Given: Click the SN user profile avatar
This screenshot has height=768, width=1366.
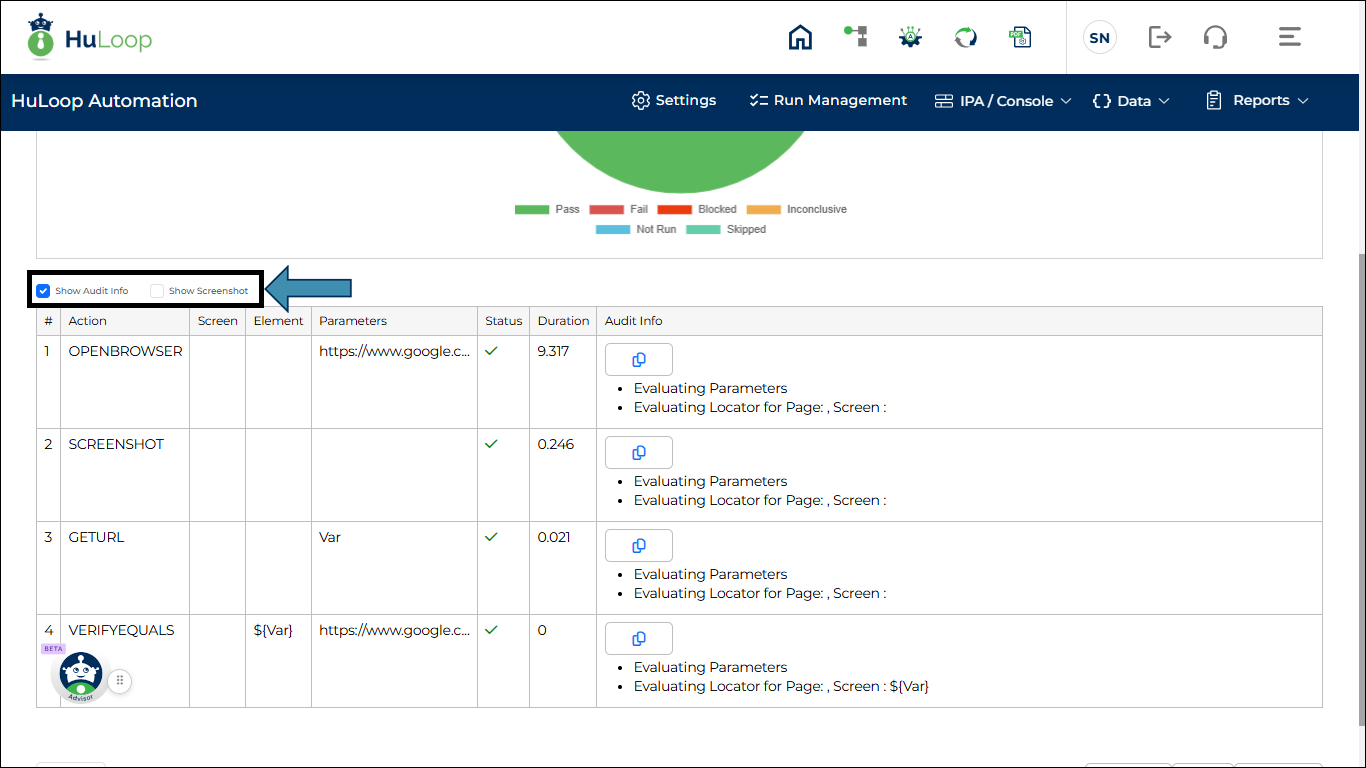Looking at the screenshot, I should click(x=1099, y=38).
